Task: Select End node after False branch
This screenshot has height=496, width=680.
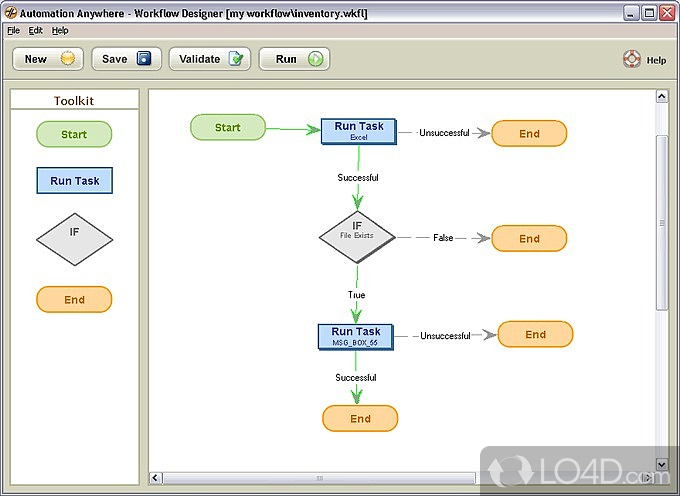Action: (x=529, y=238)
